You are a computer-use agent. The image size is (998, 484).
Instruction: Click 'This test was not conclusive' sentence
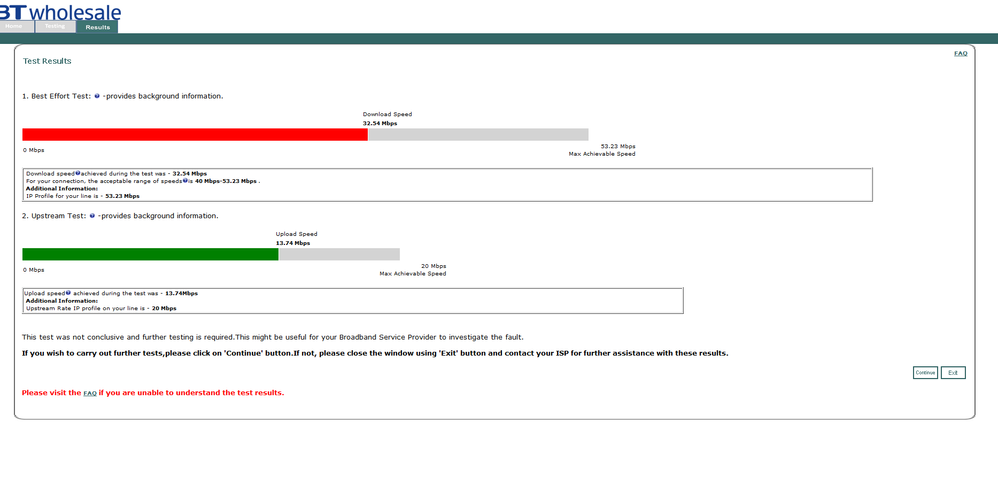272,337
